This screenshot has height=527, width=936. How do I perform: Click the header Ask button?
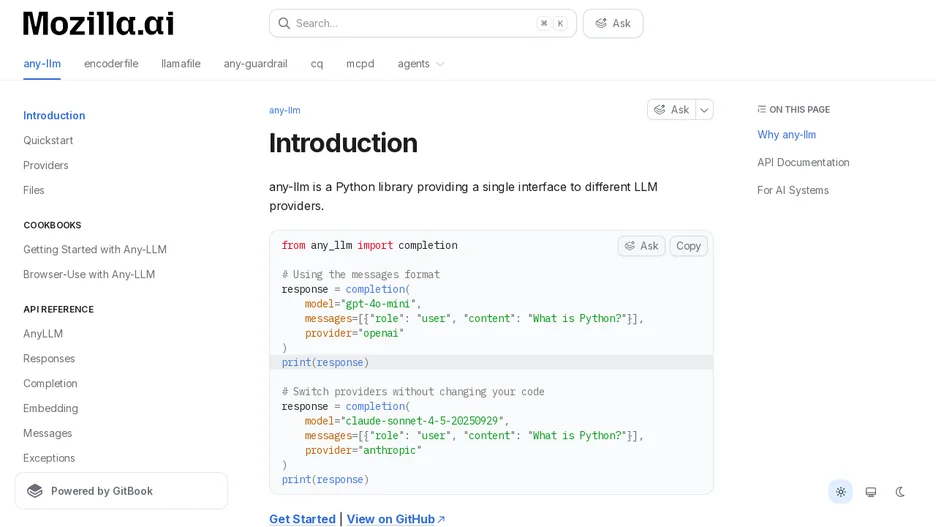613,23
